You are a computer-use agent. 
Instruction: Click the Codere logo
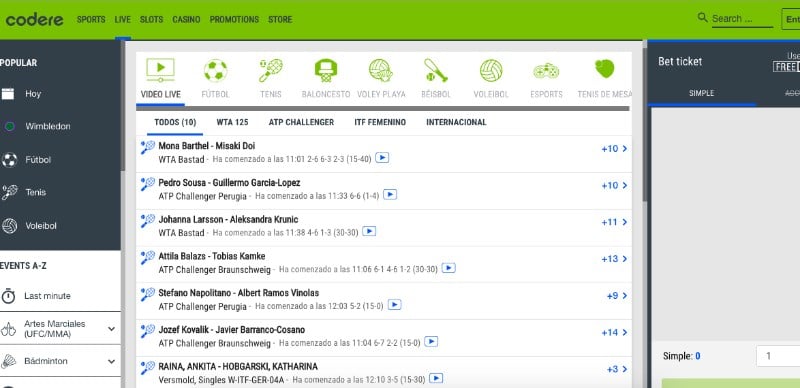[34, 20]
